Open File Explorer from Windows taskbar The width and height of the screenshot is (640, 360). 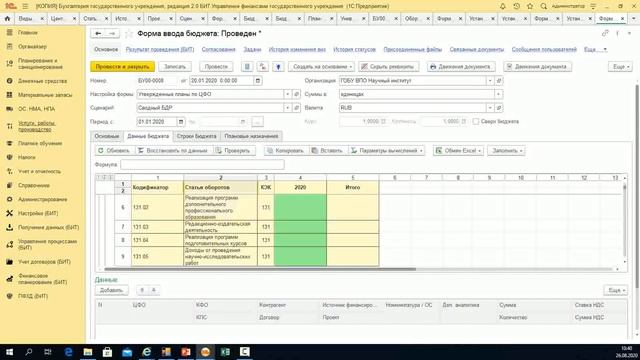(88, 352)
